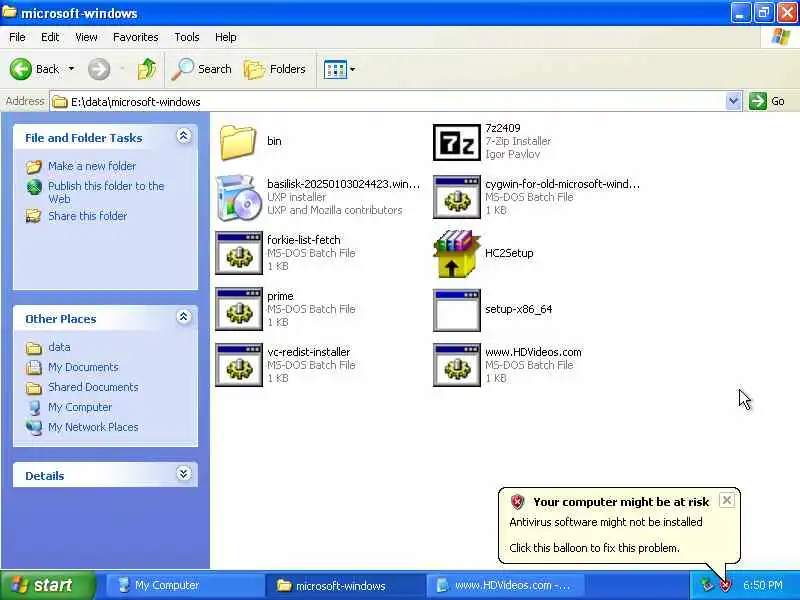Select the cygwin-for-old-microsoft-windows batch file icon
This screenshot has width=800, height=600.
coord(457,197)
